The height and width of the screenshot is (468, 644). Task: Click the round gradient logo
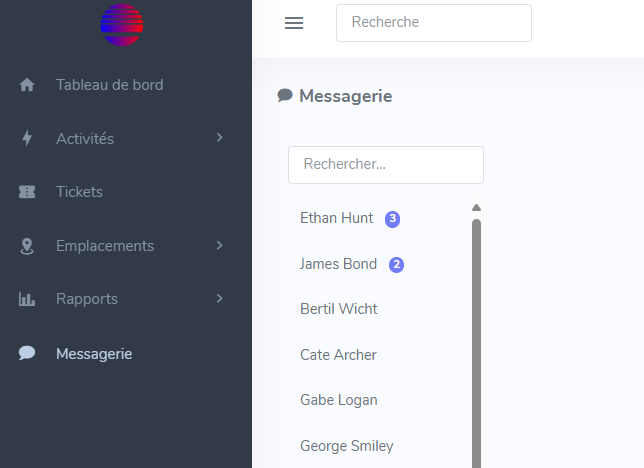point(122,25)
